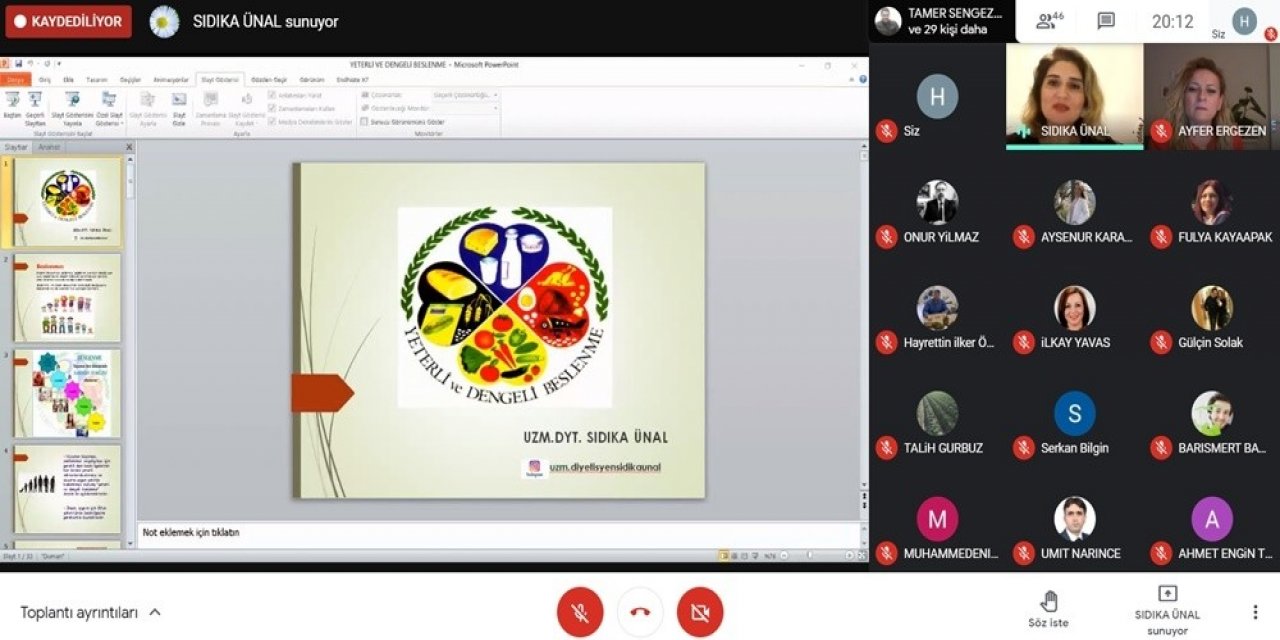
Task: Select the Slaytlar pane tab
Action: click(x=17, y=147)
